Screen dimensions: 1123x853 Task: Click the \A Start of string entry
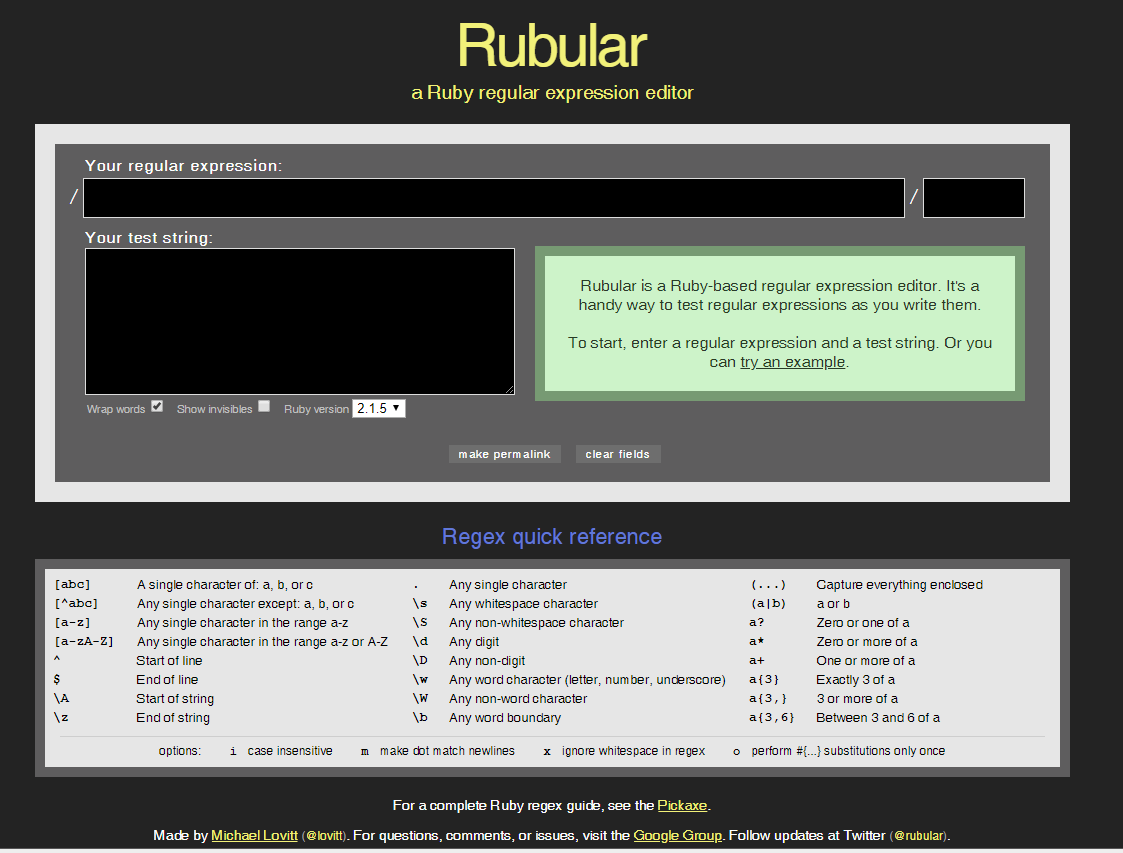click(x=134, y=698)
